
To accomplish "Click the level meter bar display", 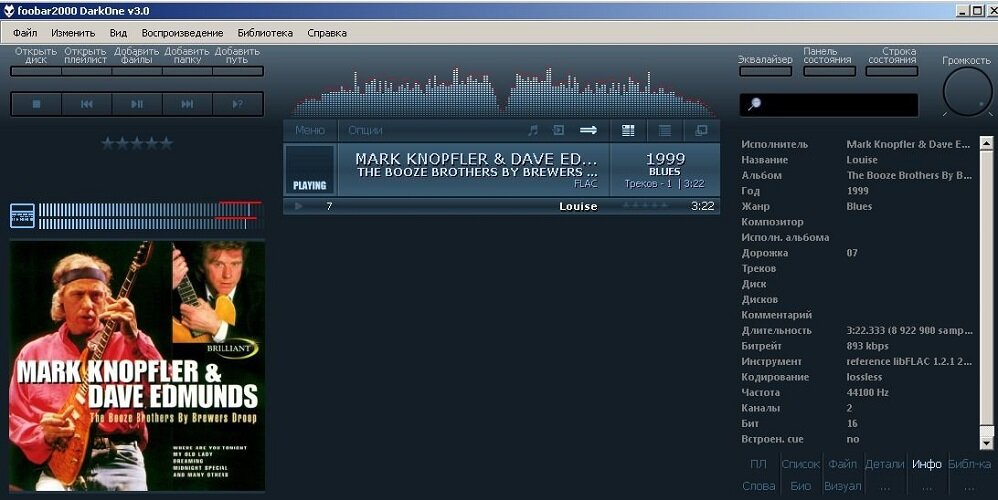I will click(x=150, y=216).
